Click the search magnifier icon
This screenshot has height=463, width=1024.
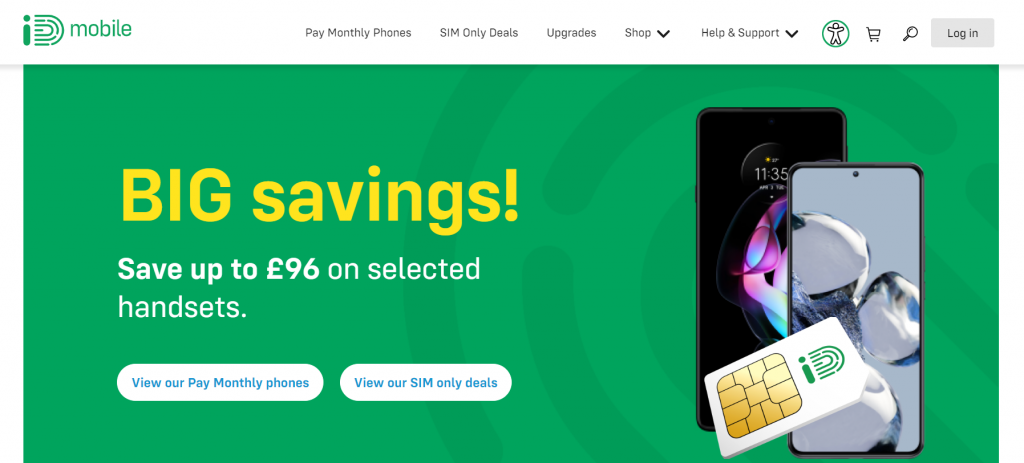pyautogui.click(x=910, y=34)
